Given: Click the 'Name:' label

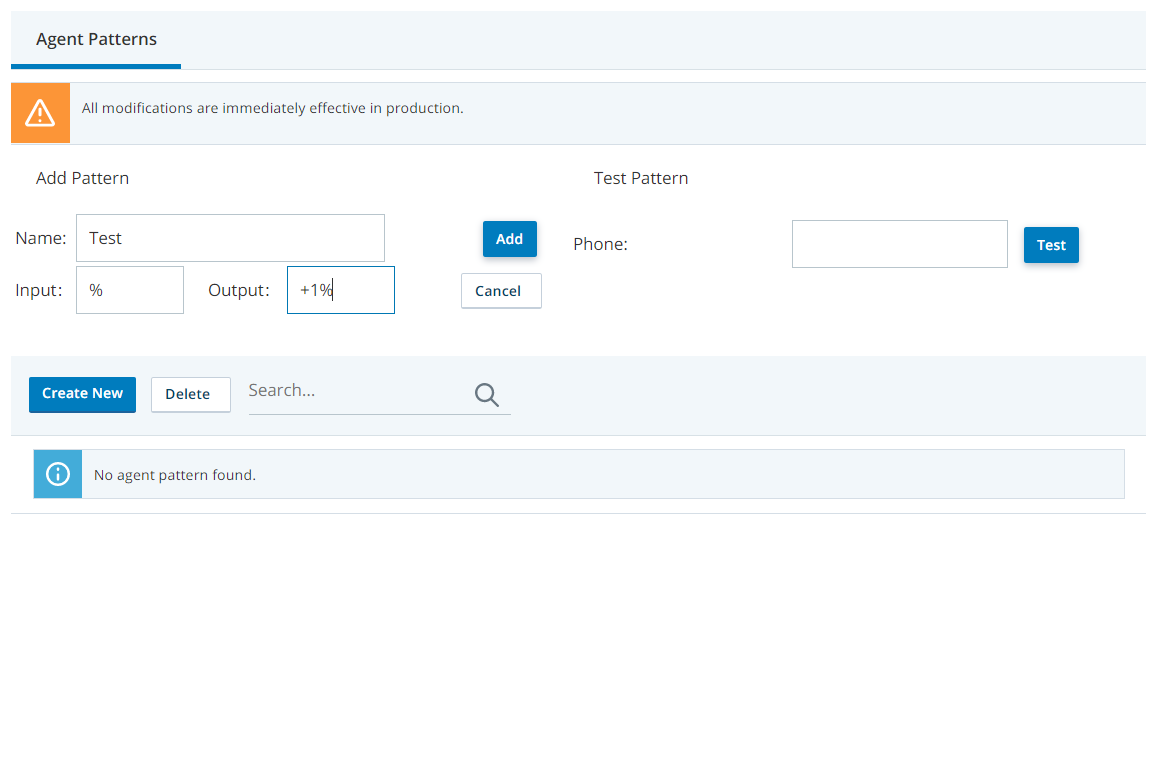Looking at the screenshot, I should click(x=41, y=238).
